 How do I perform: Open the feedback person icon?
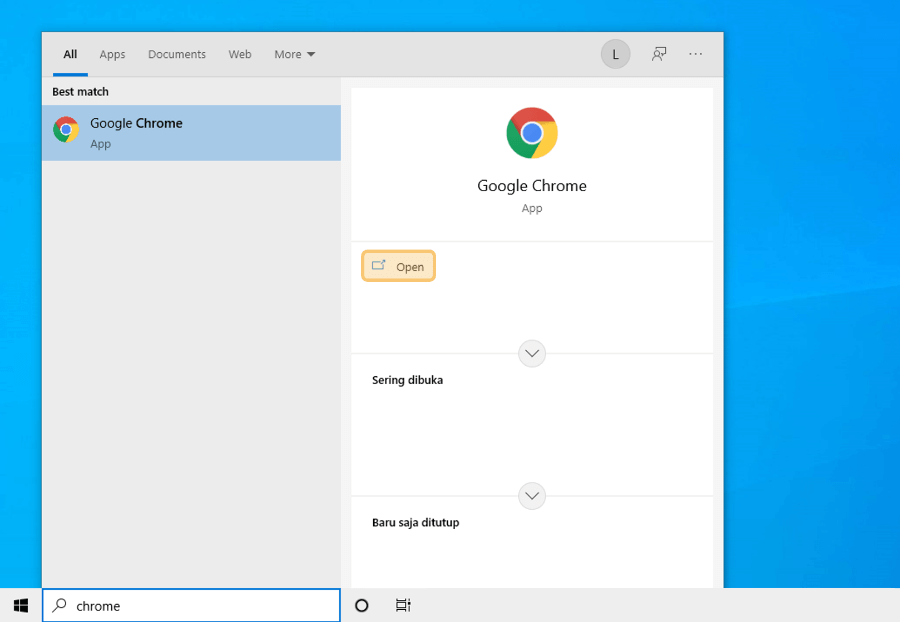click(x=659, y=54)
